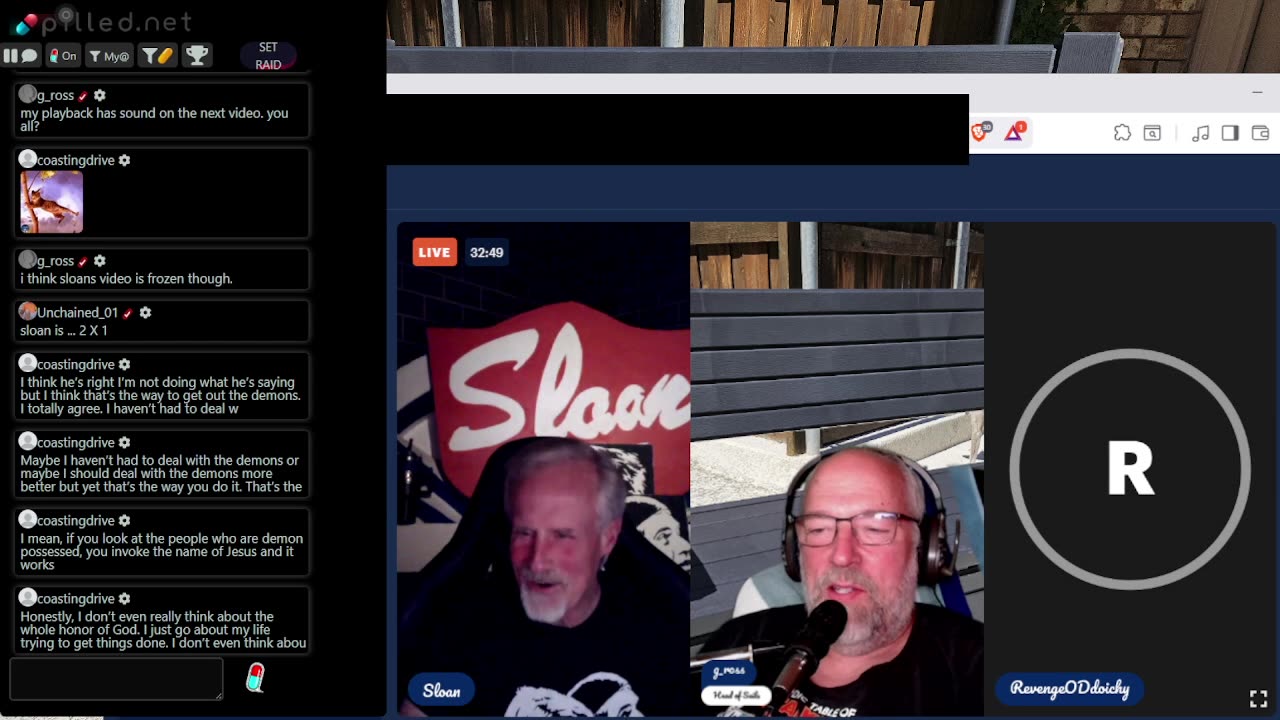Open Brave Rewards triangle icon
This screenshot has height=720, width=1280.
1014,132
